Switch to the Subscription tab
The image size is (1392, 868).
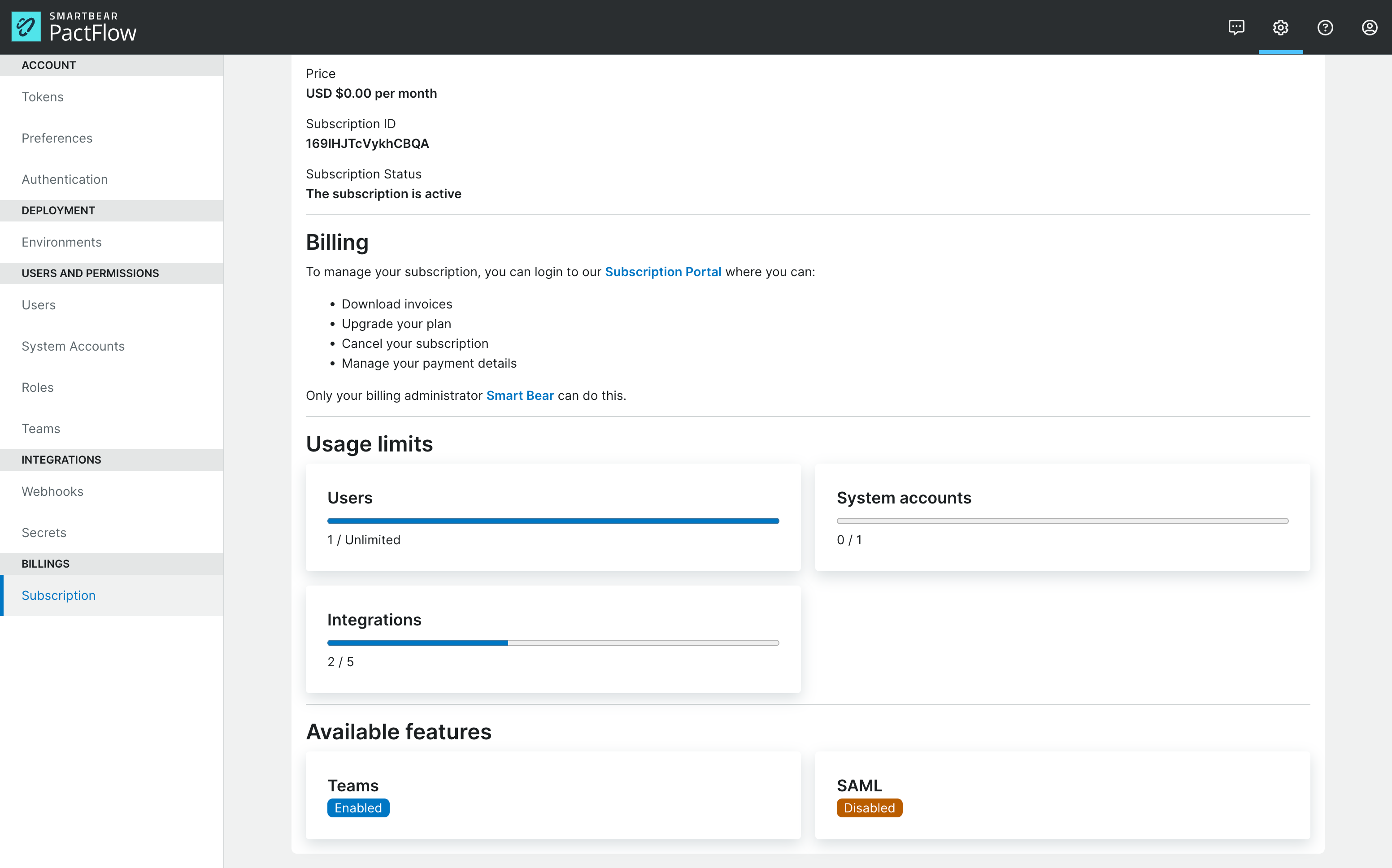58,595
